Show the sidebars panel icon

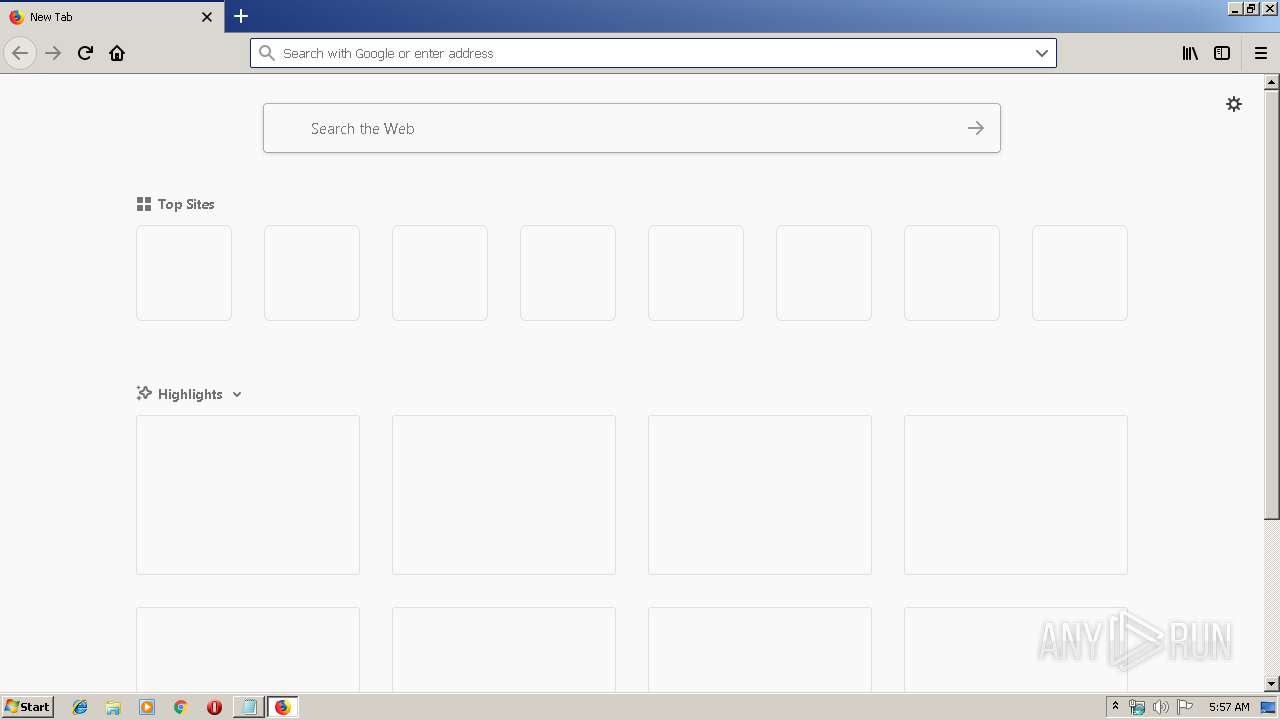coord(1222,53)
